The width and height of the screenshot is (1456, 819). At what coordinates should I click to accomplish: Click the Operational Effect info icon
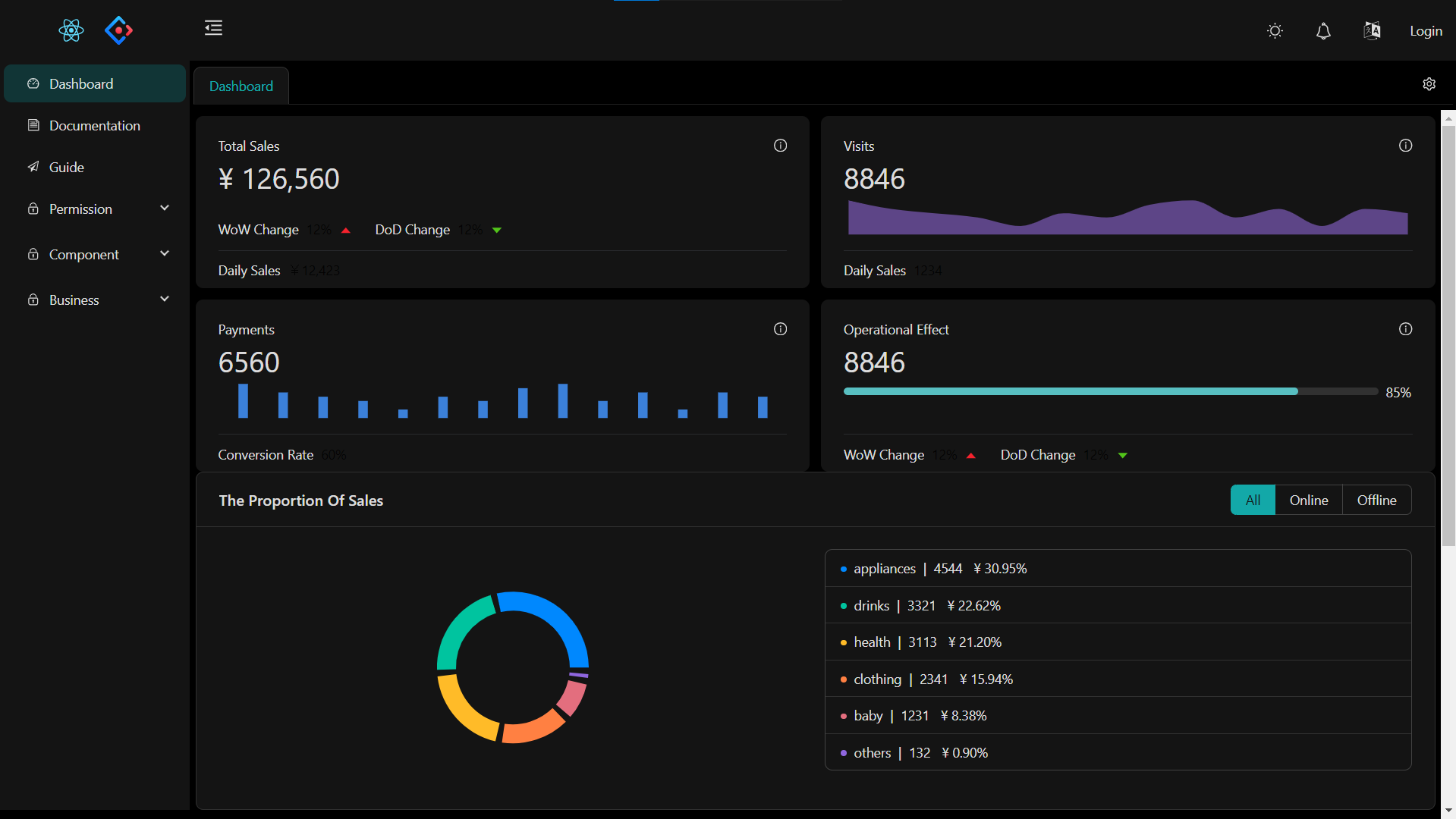[1405, 329]
